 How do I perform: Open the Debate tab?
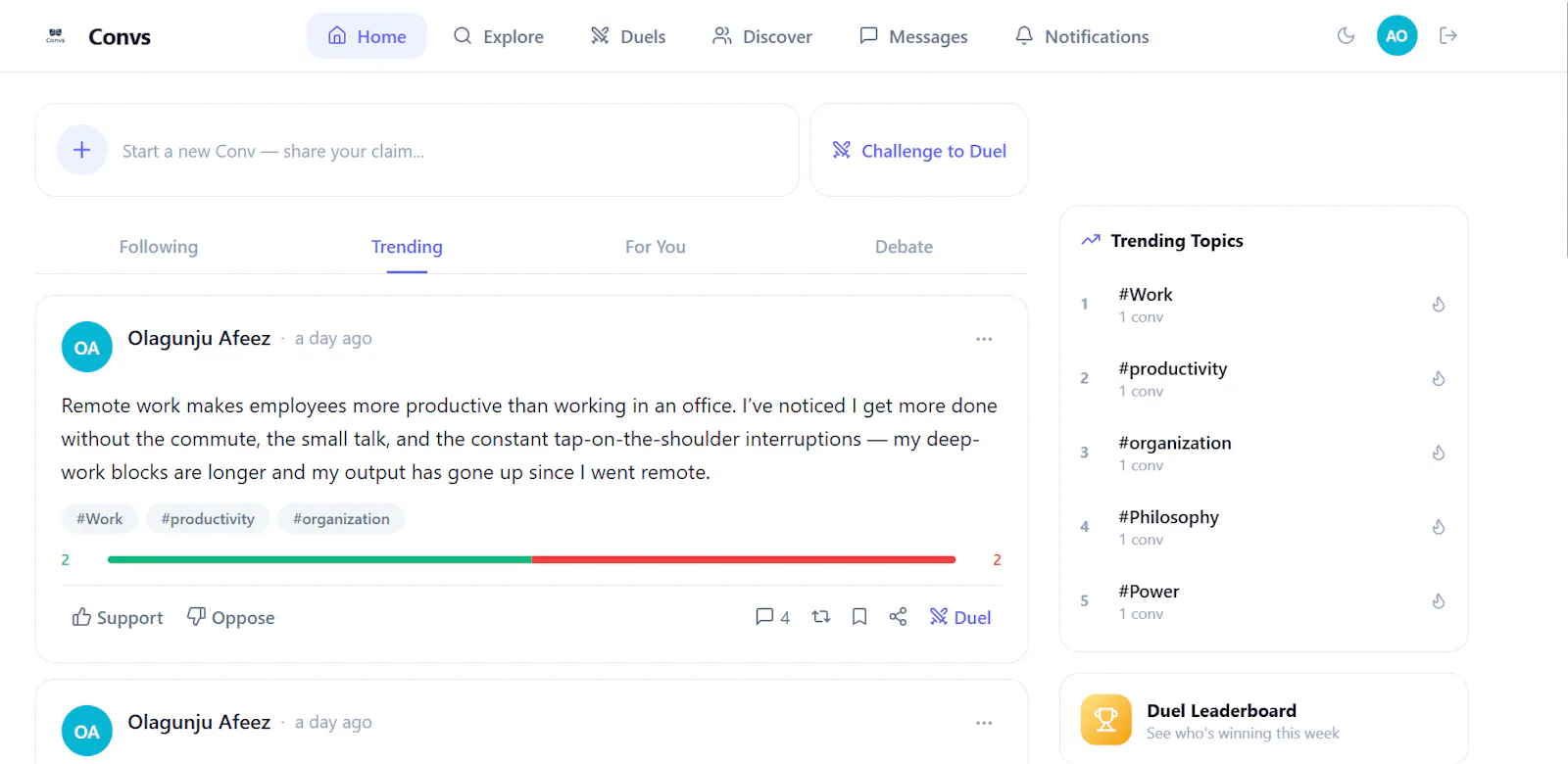(904, 247)
